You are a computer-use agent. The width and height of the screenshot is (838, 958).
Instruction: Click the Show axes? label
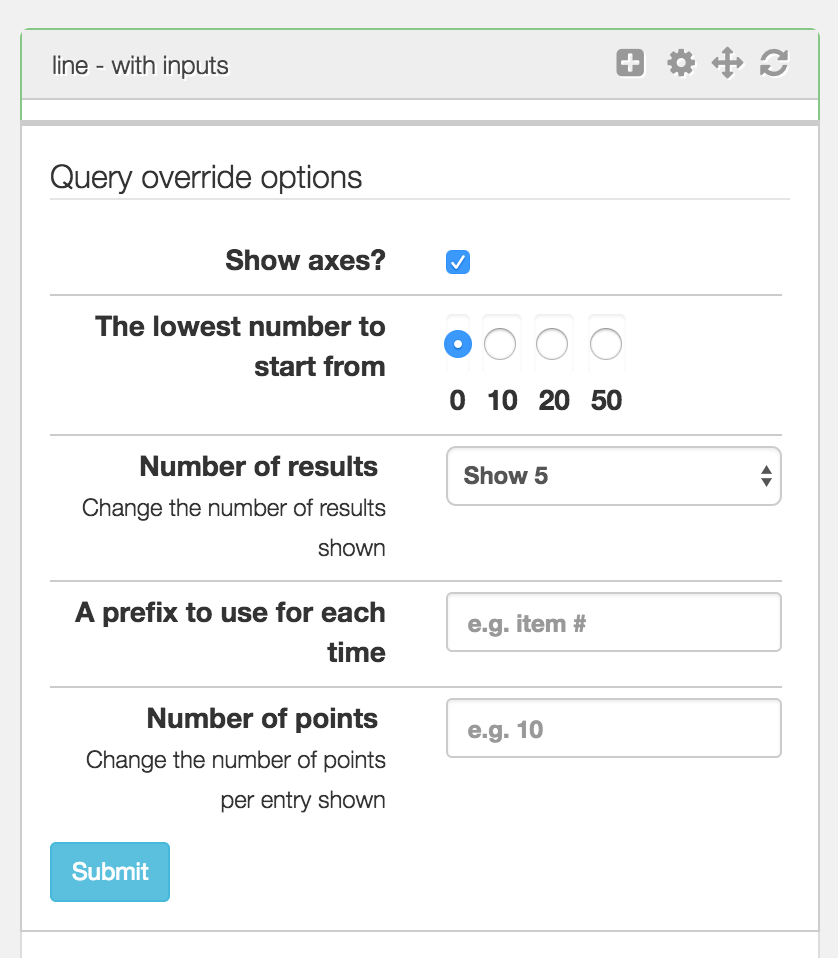pyautogui.click(x=305, y=260)
